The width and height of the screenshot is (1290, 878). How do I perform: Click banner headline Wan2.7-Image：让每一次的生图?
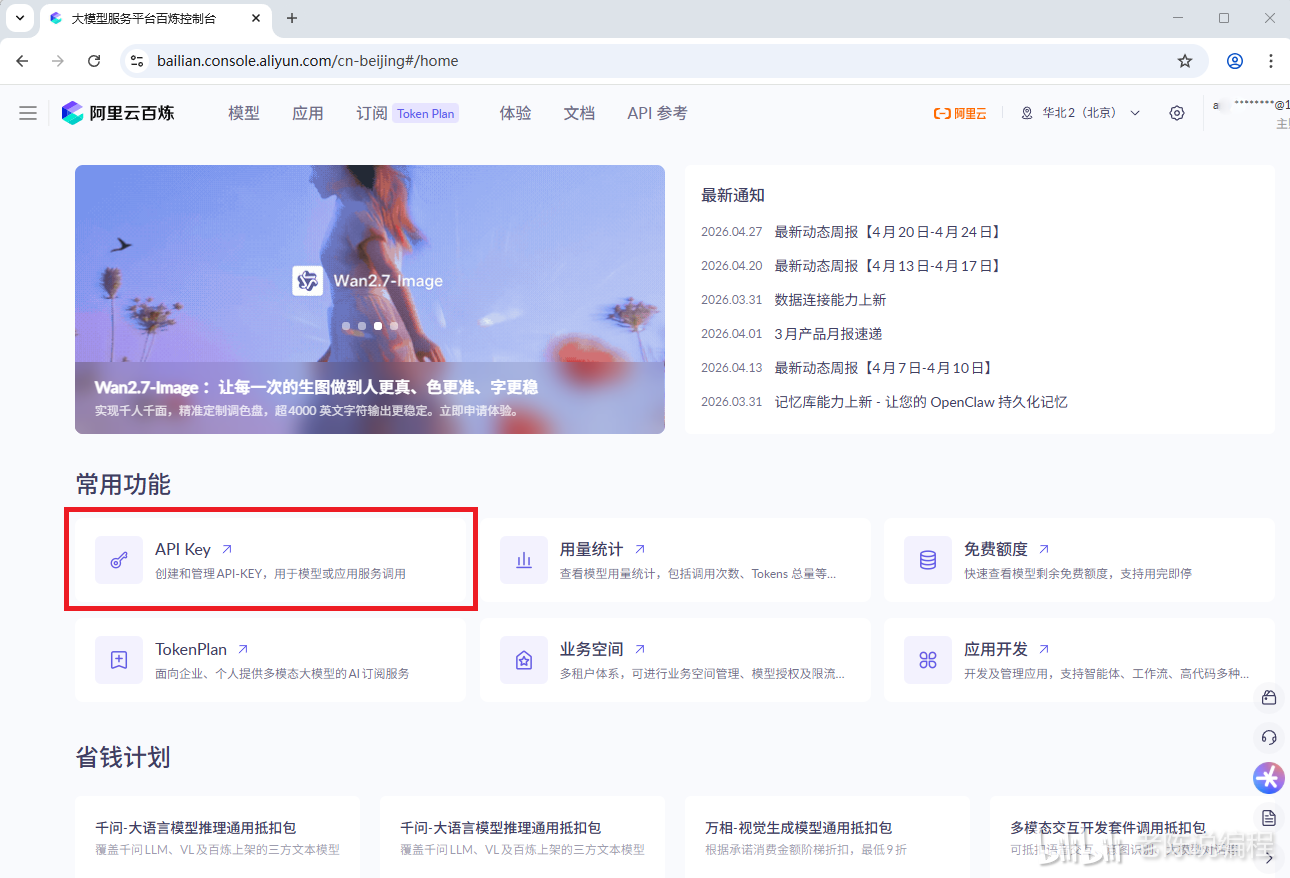pyautogui.click(x=317, y=387)
